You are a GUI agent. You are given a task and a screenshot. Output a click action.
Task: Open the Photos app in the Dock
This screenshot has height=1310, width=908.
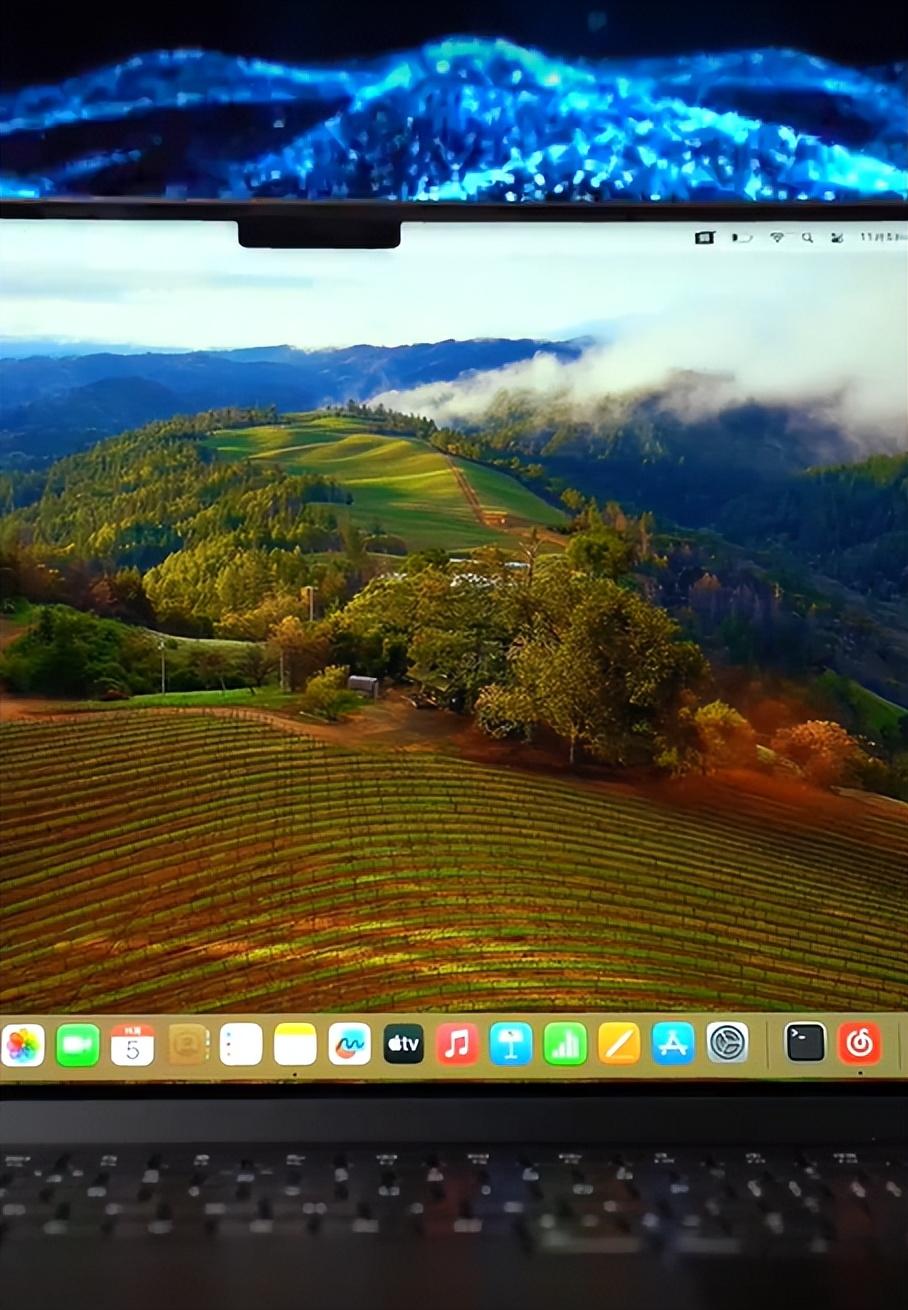[23, 1045]
